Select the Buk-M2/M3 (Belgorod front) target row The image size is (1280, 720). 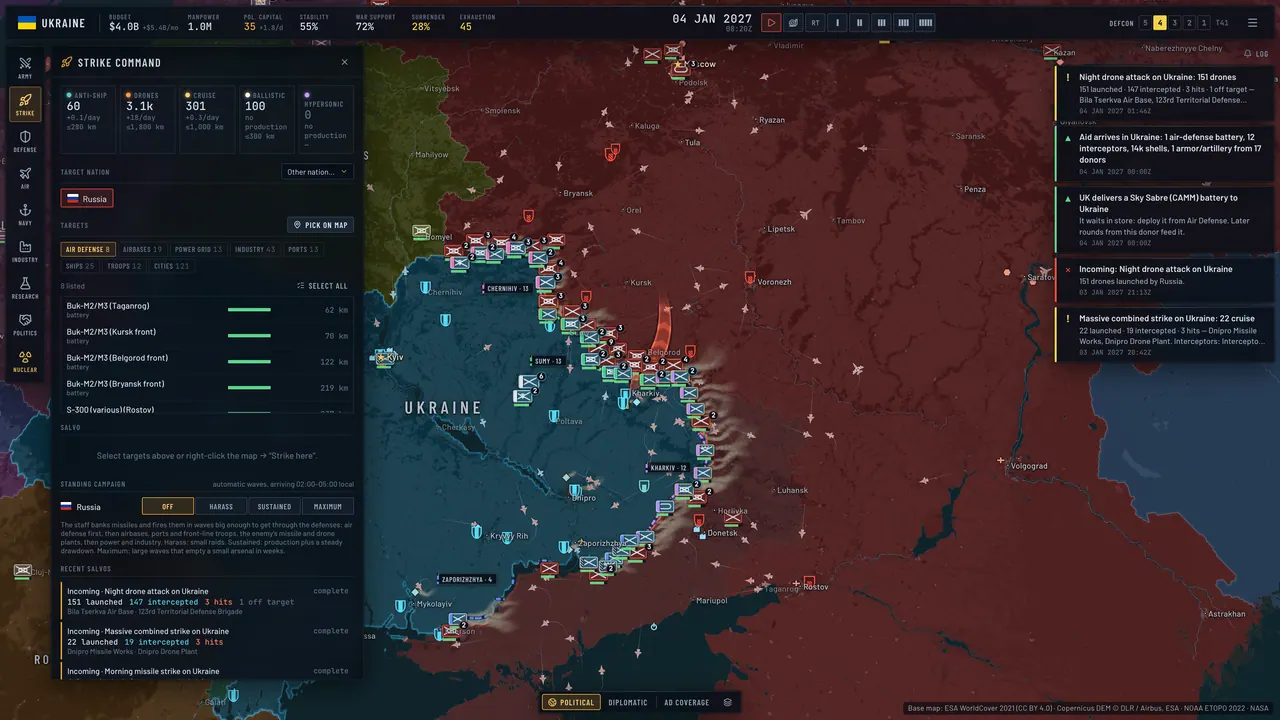pyautogui.click(x=207, y=361)
